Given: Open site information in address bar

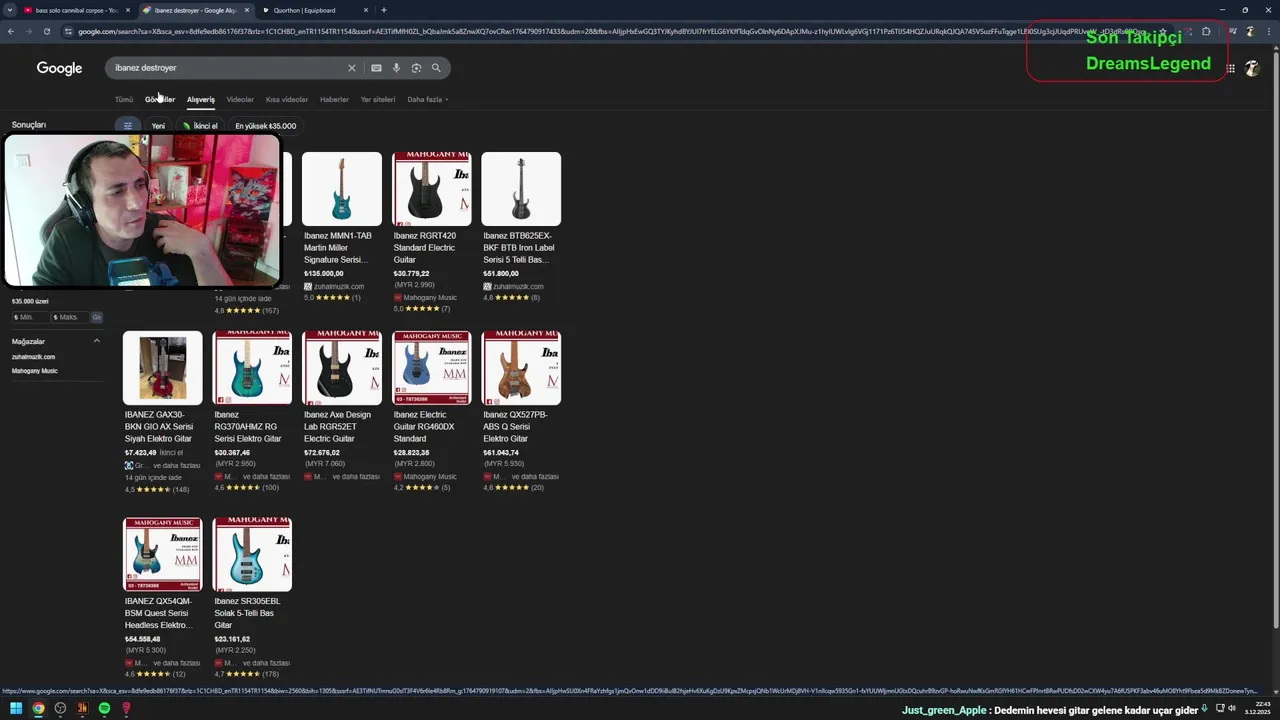Looking at the screenshot, I should pyautogui.click(x=68, y=31).
